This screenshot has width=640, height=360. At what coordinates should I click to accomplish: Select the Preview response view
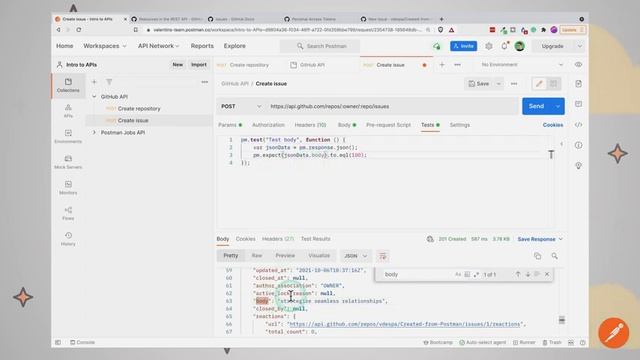[285, 256]
